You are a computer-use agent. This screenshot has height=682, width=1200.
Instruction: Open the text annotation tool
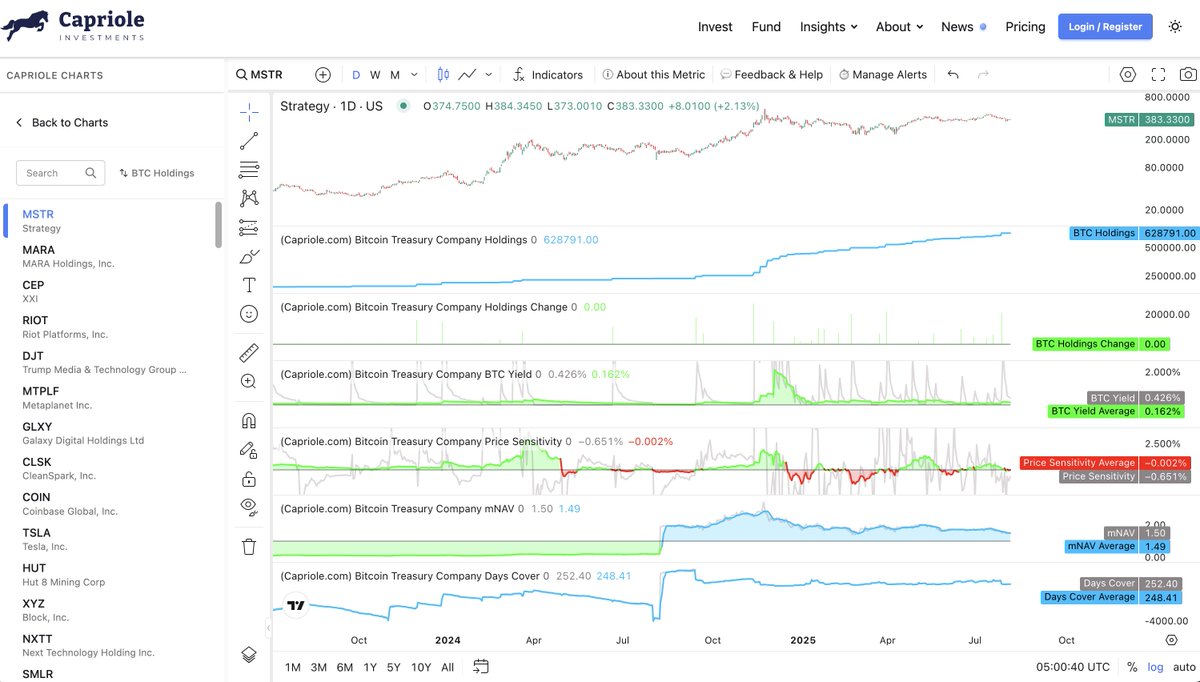pyautogui.click(x=249, y=284)
